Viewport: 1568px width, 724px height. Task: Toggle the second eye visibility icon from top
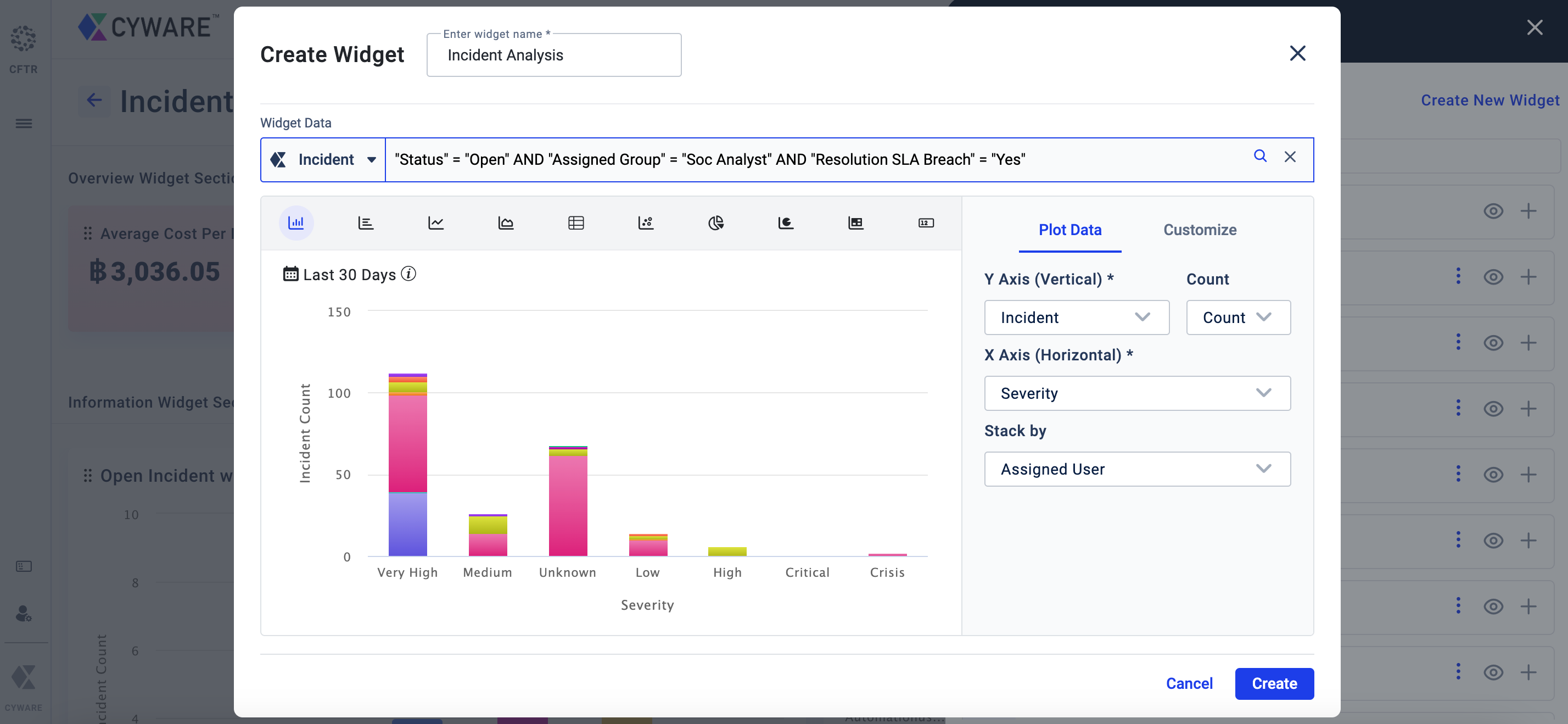pos(1493,277)
